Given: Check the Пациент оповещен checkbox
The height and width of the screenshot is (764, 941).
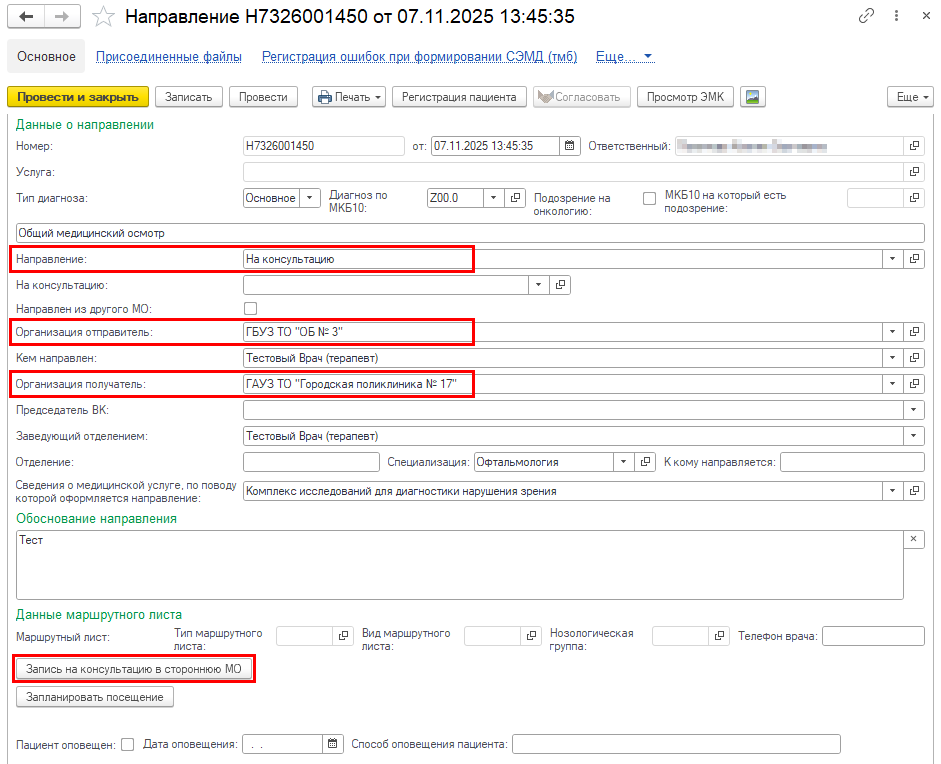Looking at the screenshot, I should (127, 744).
